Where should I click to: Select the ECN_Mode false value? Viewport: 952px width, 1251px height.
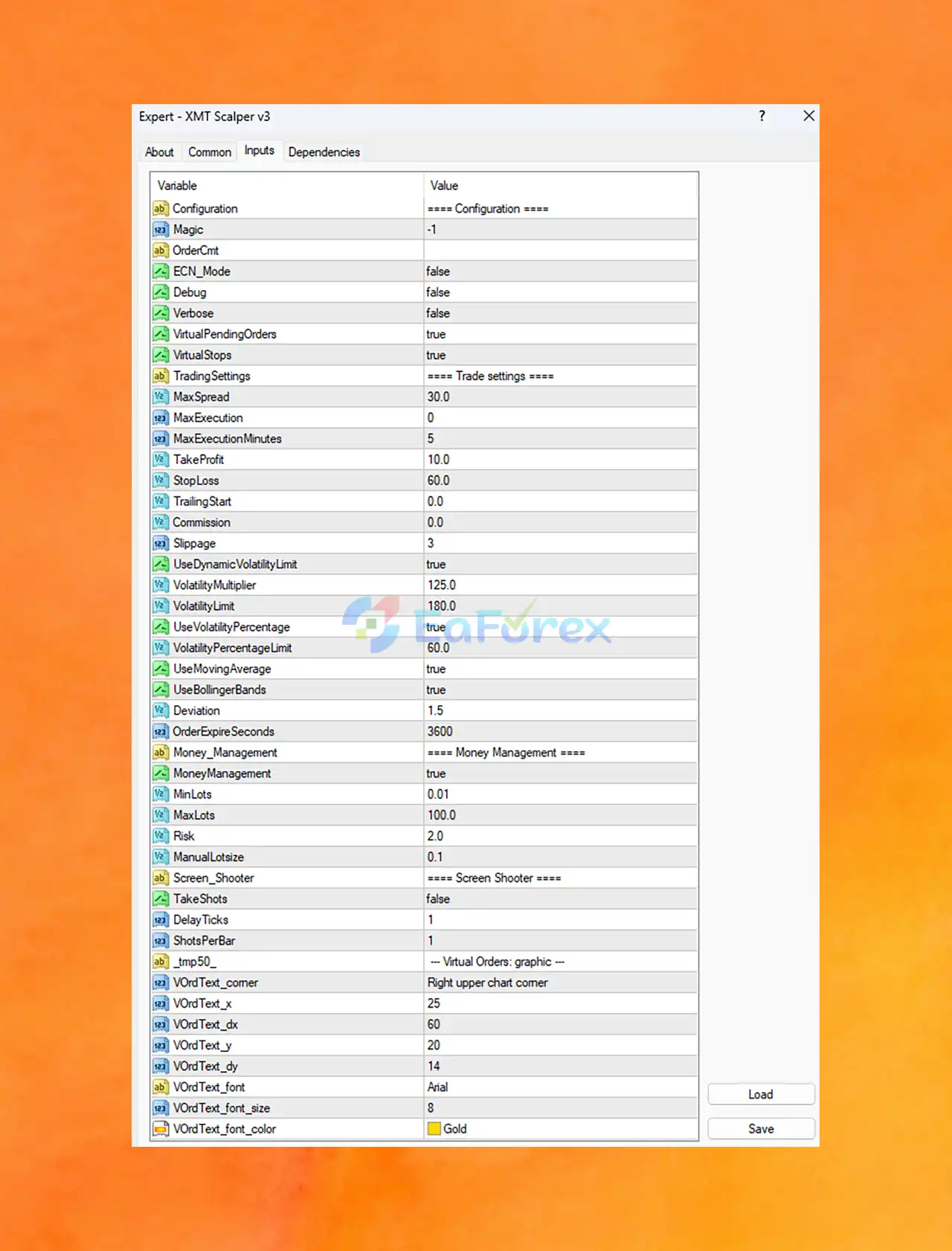pyautogui.click(x=438, y=271)
